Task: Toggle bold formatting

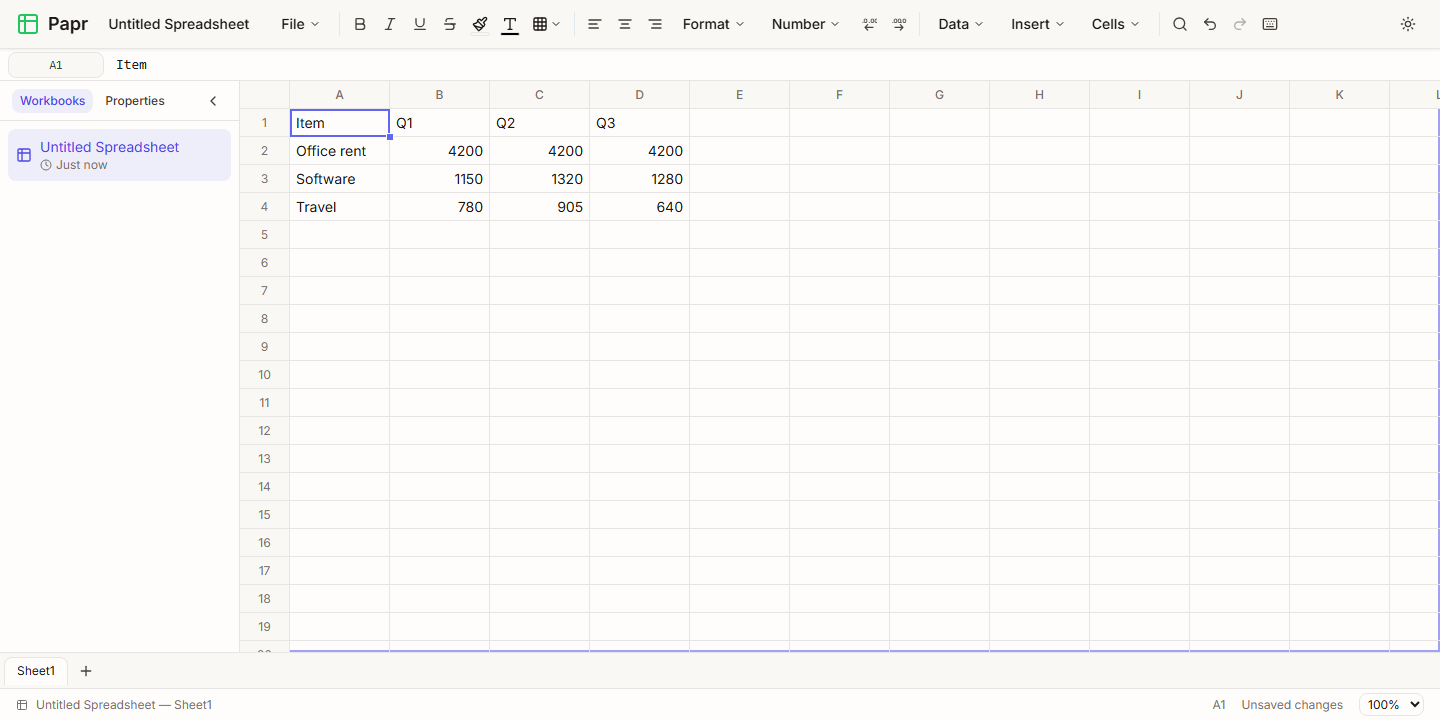Action: (x=360, y=24)
